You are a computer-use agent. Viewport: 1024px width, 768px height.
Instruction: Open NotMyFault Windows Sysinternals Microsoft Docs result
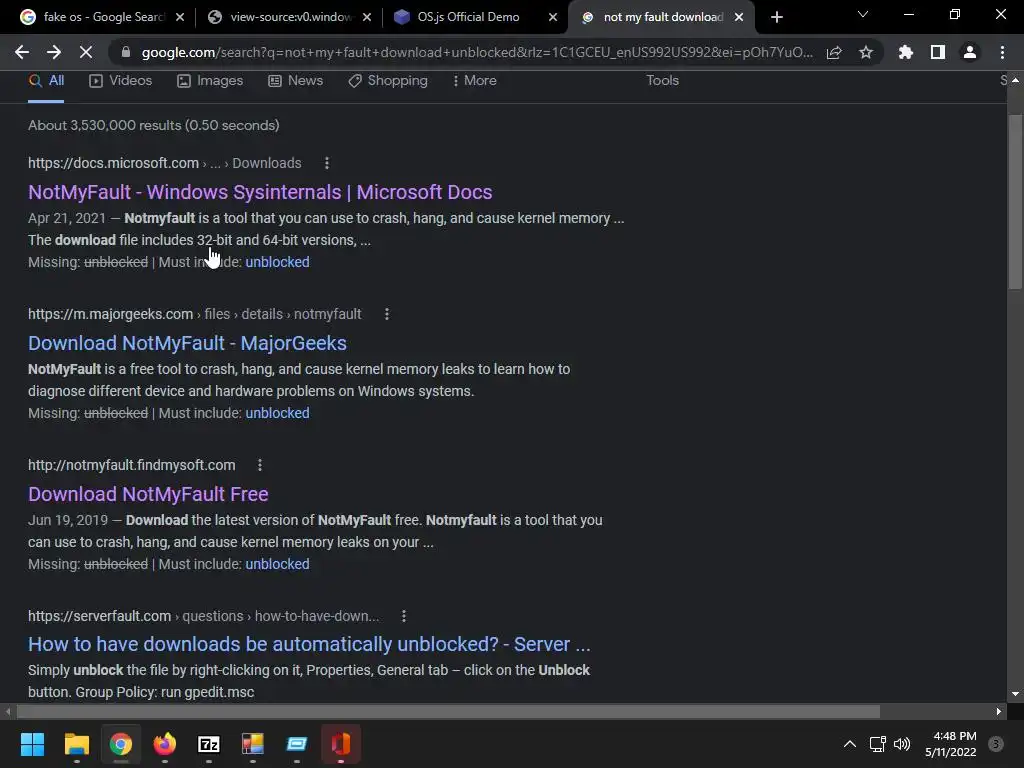[x=260, y=192]
